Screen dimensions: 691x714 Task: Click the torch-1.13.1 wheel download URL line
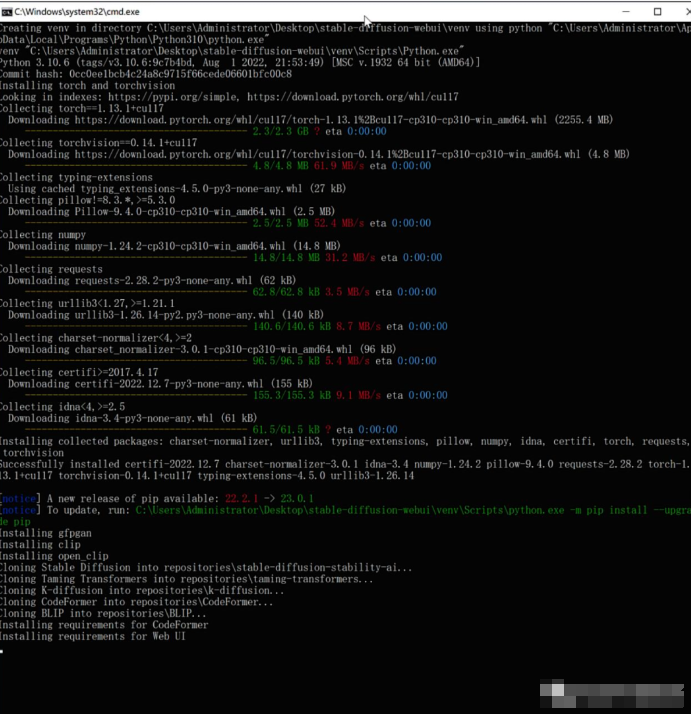[310, 119]
